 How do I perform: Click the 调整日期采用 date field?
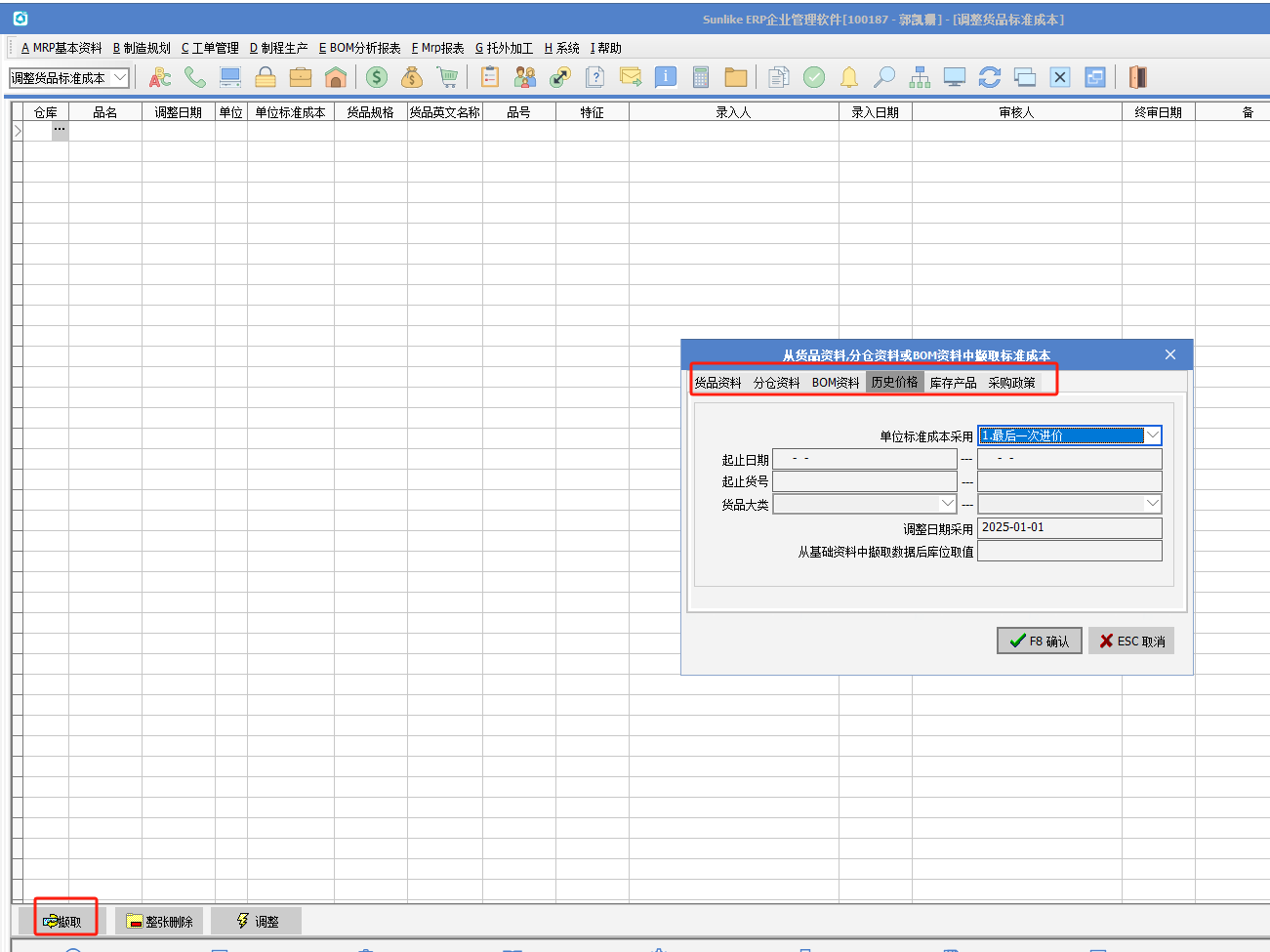pos(1069,527)
